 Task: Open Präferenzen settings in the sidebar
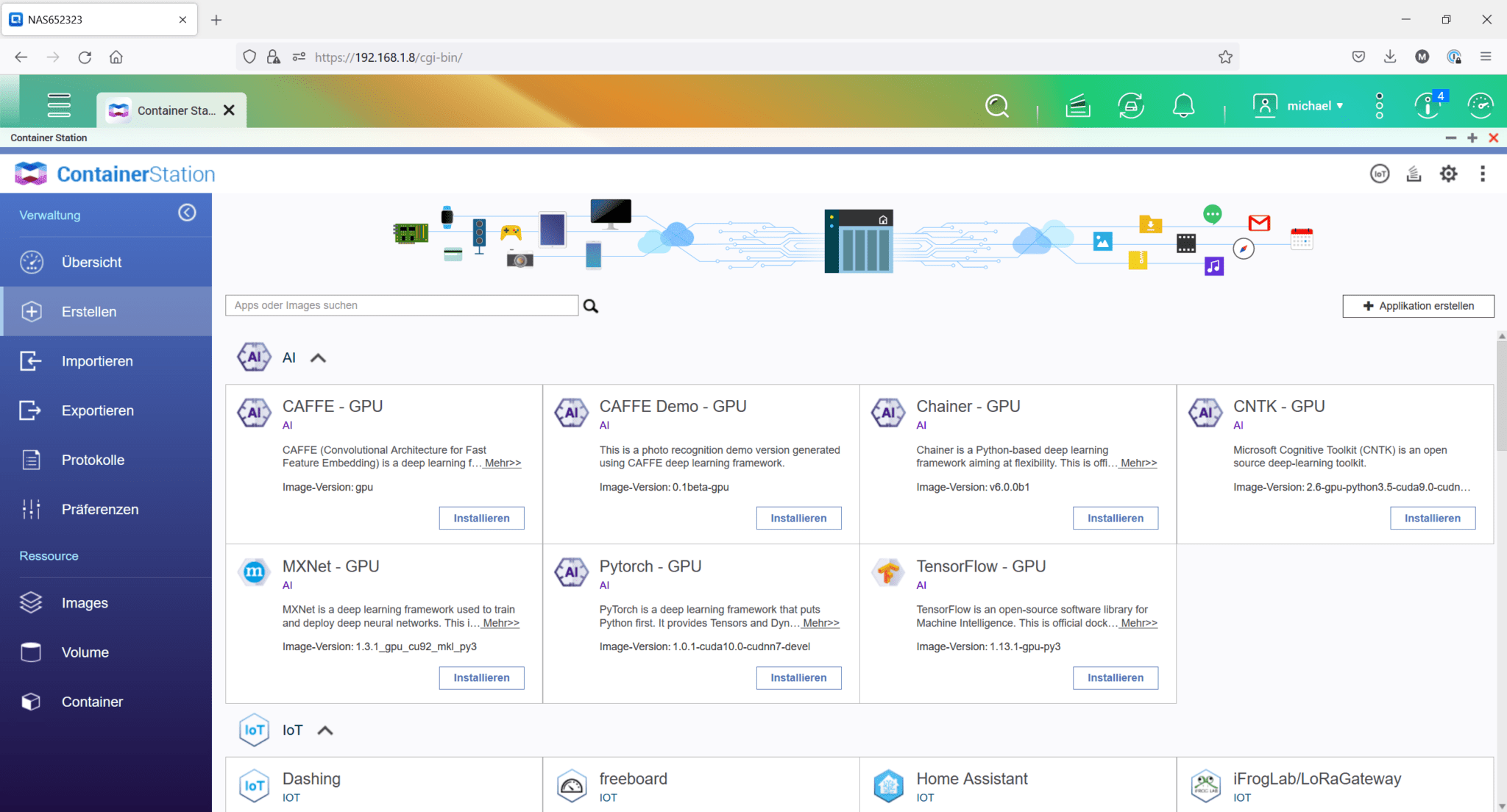(100, 508)
